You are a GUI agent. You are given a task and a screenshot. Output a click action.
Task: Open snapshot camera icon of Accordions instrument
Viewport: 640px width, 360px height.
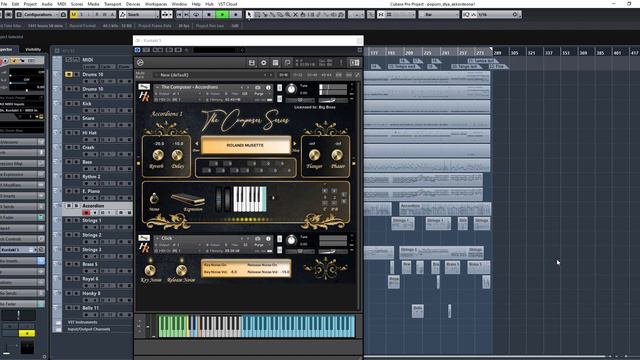tap(258, 87)
